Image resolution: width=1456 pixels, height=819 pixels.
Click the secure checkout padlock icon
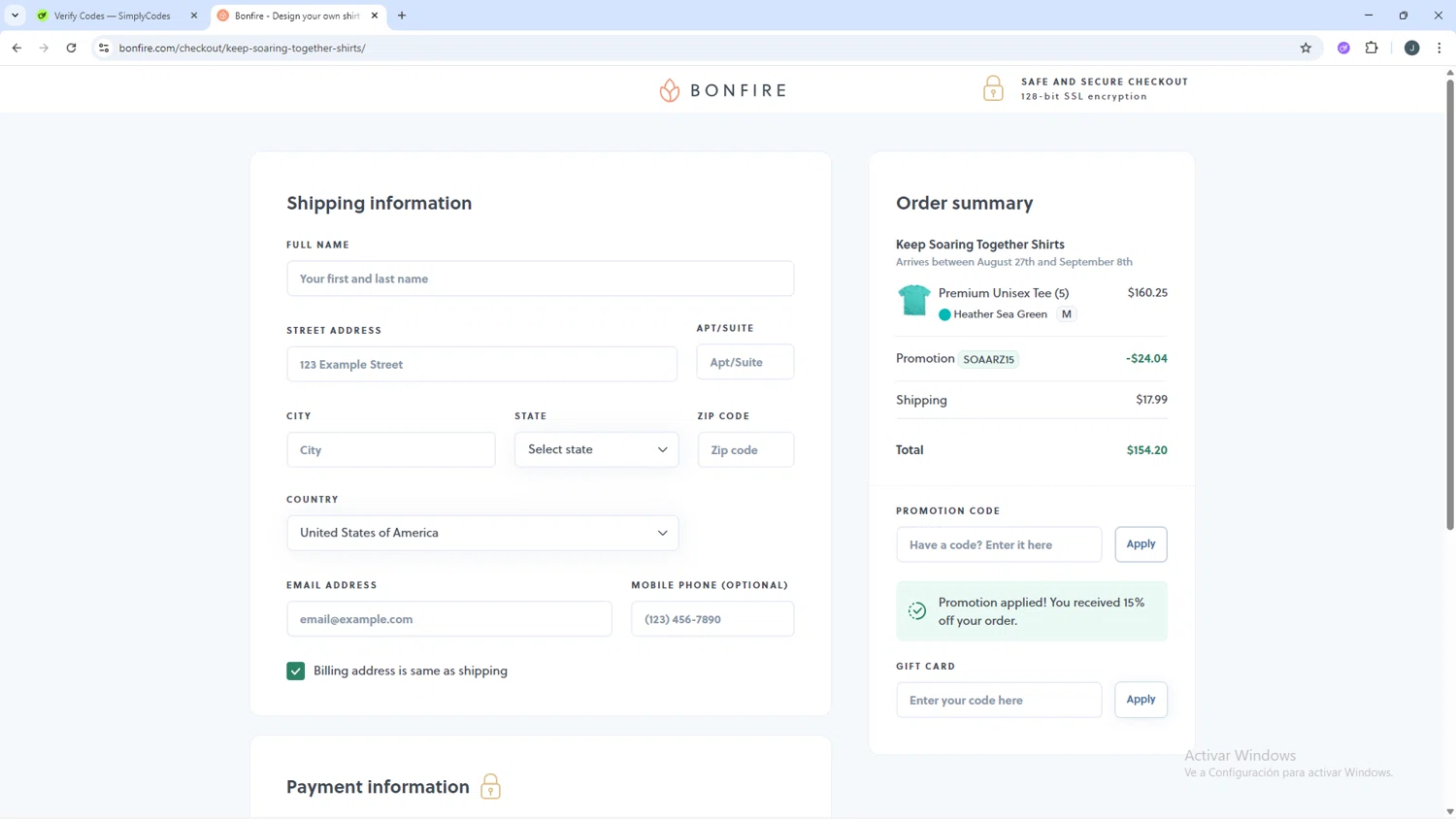(x=993, y=88)
